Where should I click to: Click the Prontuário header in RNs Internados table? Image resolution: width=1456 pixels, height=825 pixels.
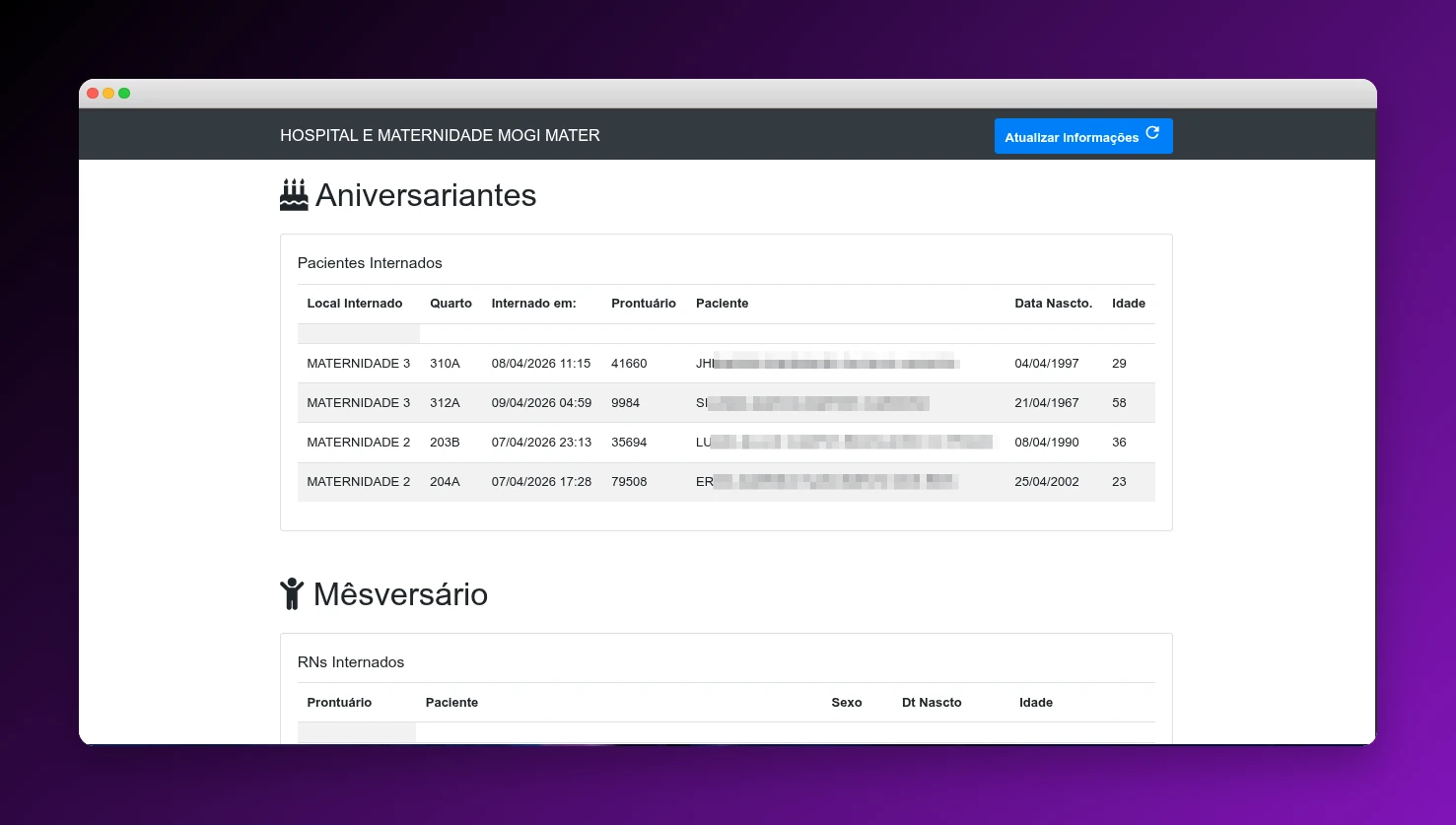(x=339, y=703)
